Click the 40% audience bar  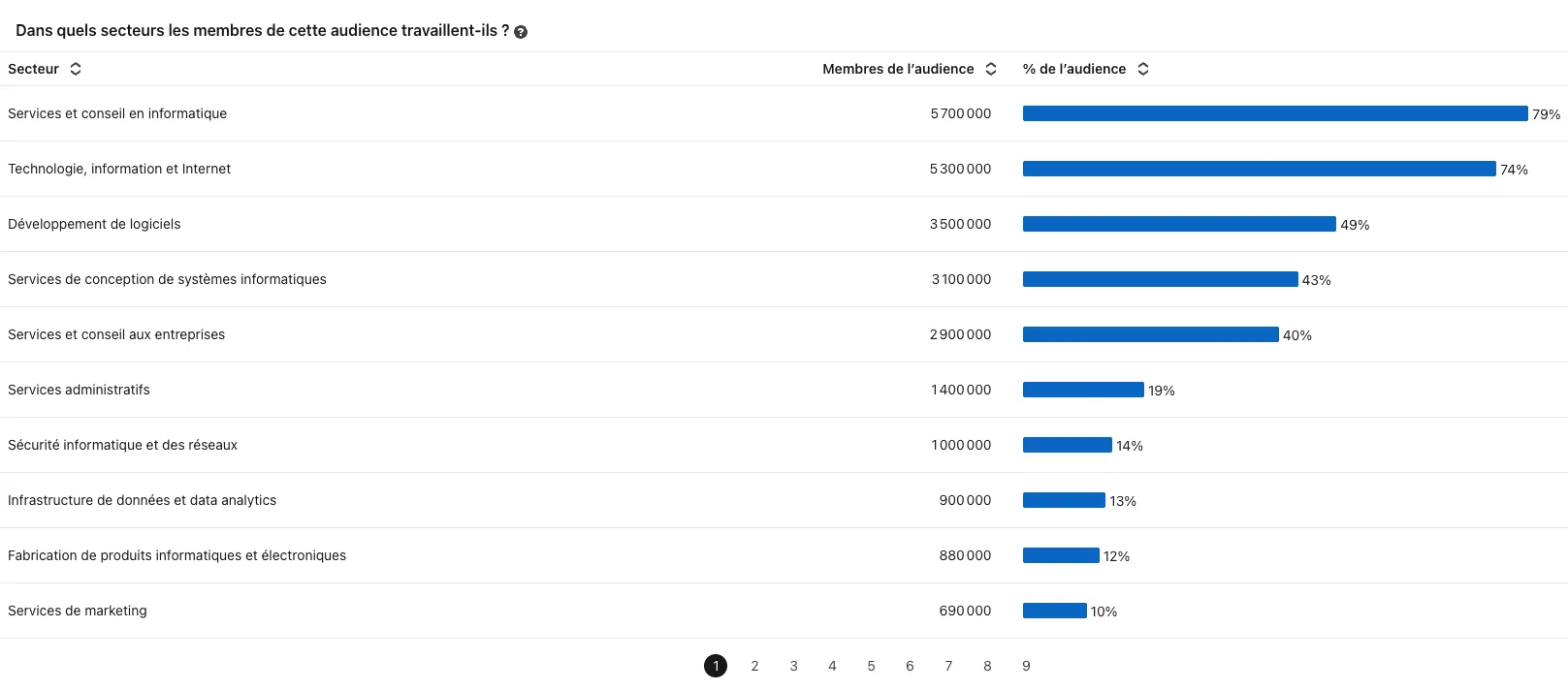coord(1151,334)
